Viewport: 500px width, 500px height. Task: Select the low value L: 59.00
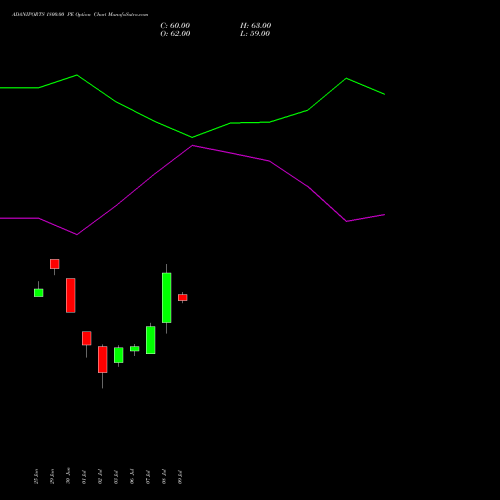click(255, 34)
